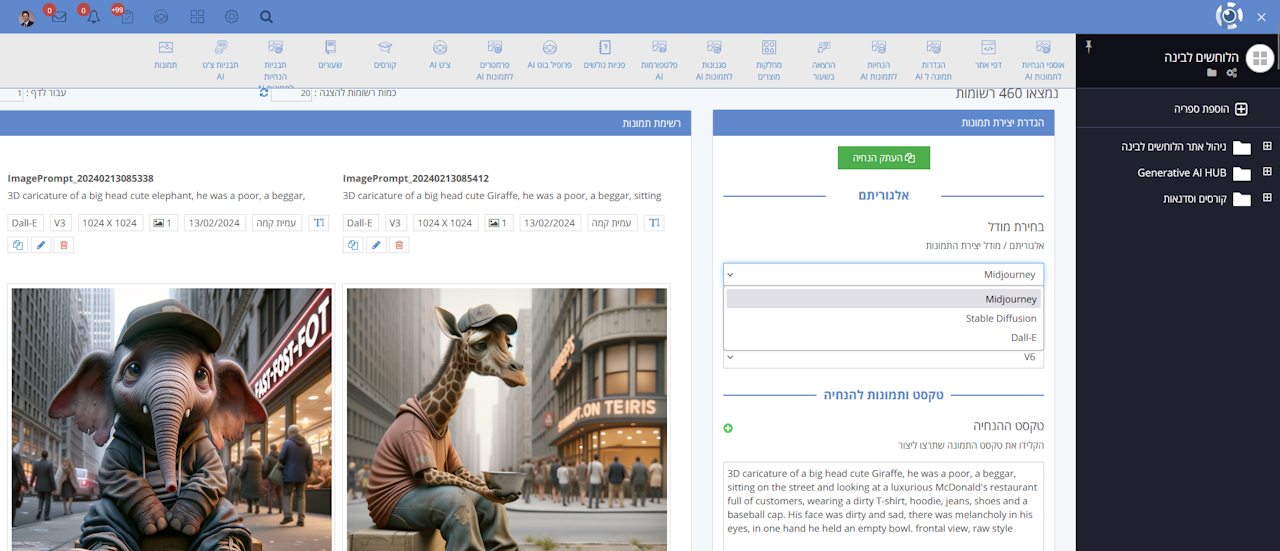This screenshot has width=1280, height=551.
Task: Expand the Generative AI HUB folder
Action: point(1267,172)
